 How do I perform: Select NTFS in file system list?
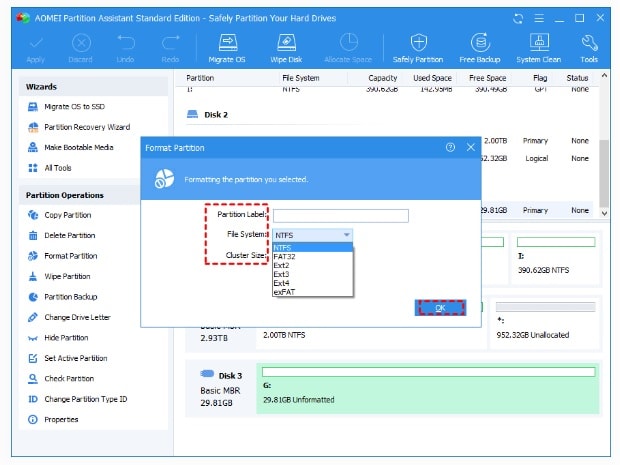(x=312, y=248)
